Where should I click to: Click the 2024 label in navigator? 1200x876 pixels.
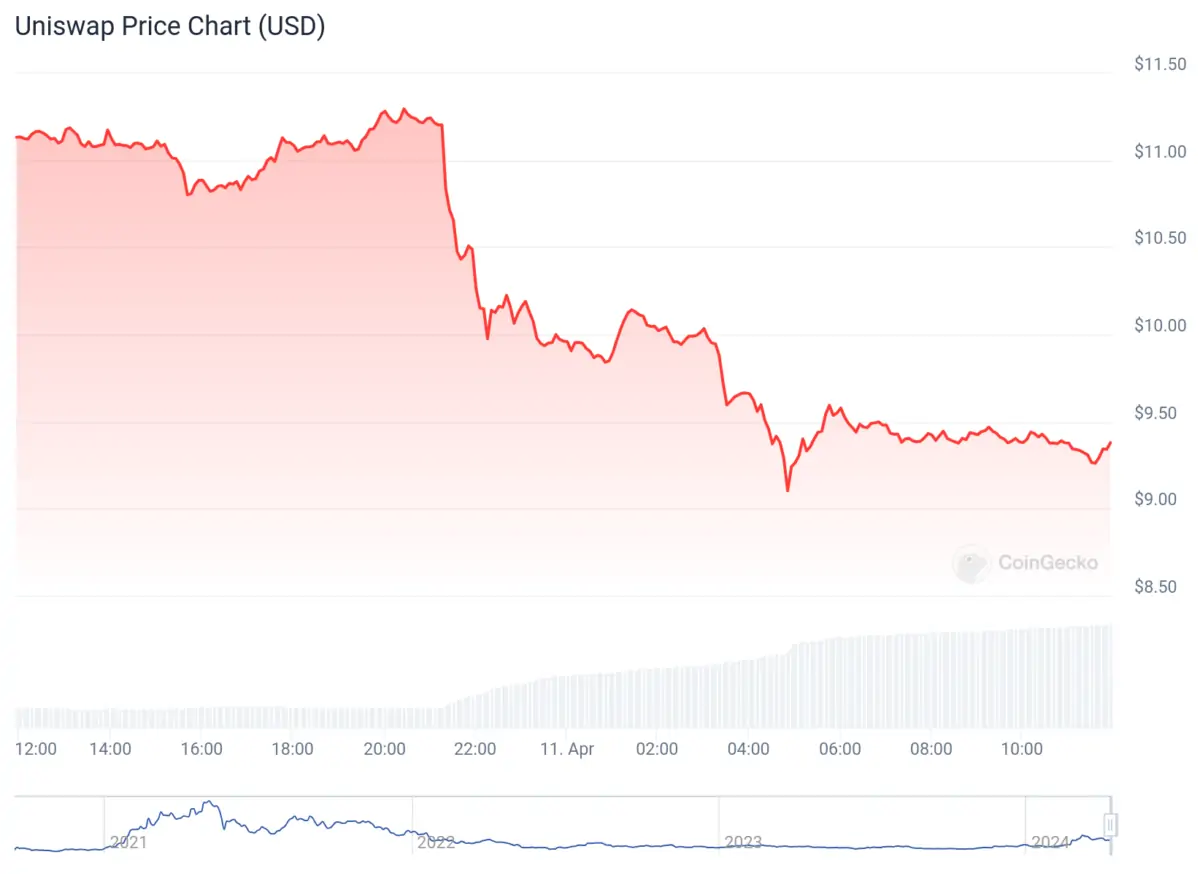(1051, 842)
